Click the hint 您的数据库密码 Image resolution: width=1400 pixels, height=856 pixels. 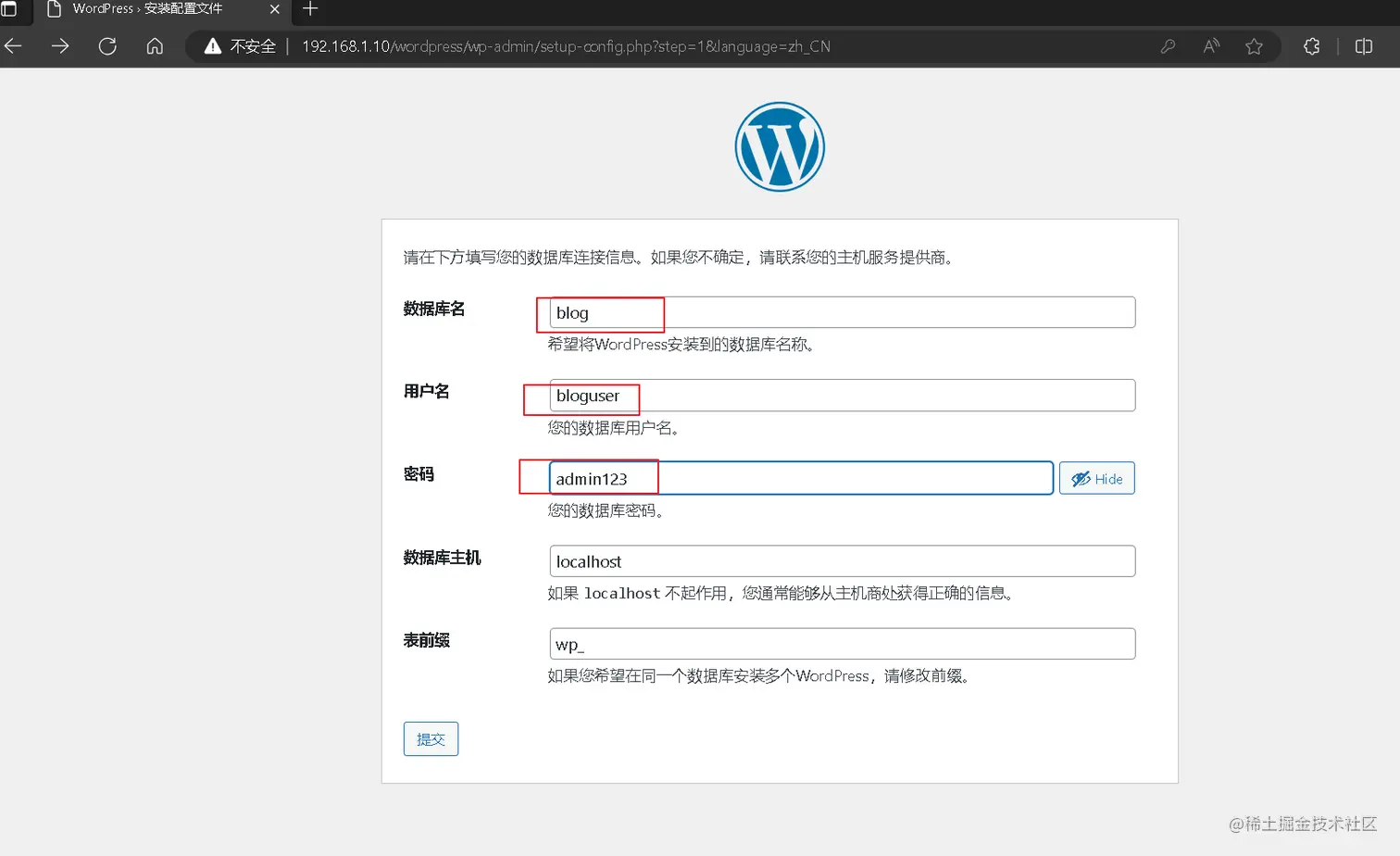606,510
